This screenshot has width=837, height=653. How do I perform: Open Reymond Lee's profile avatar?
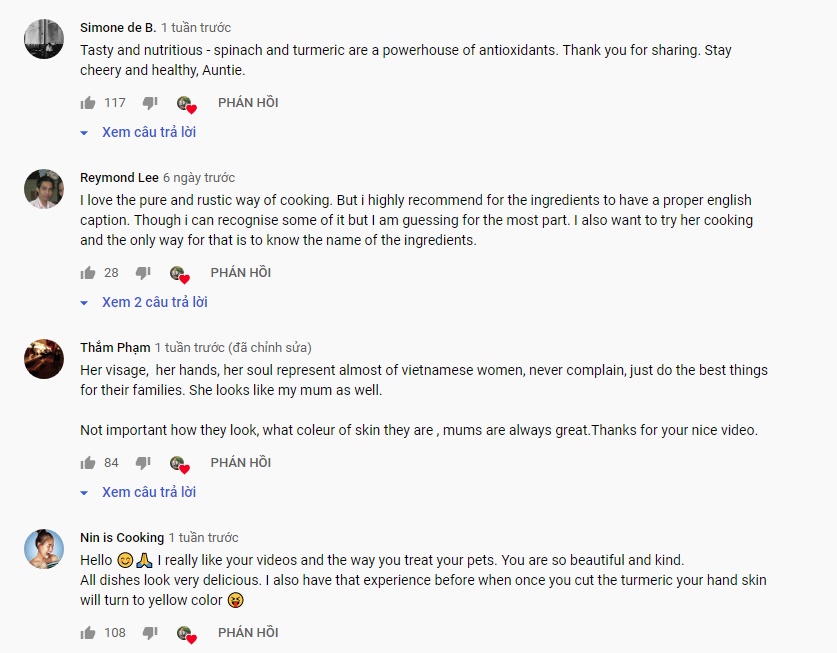point(44,189)
